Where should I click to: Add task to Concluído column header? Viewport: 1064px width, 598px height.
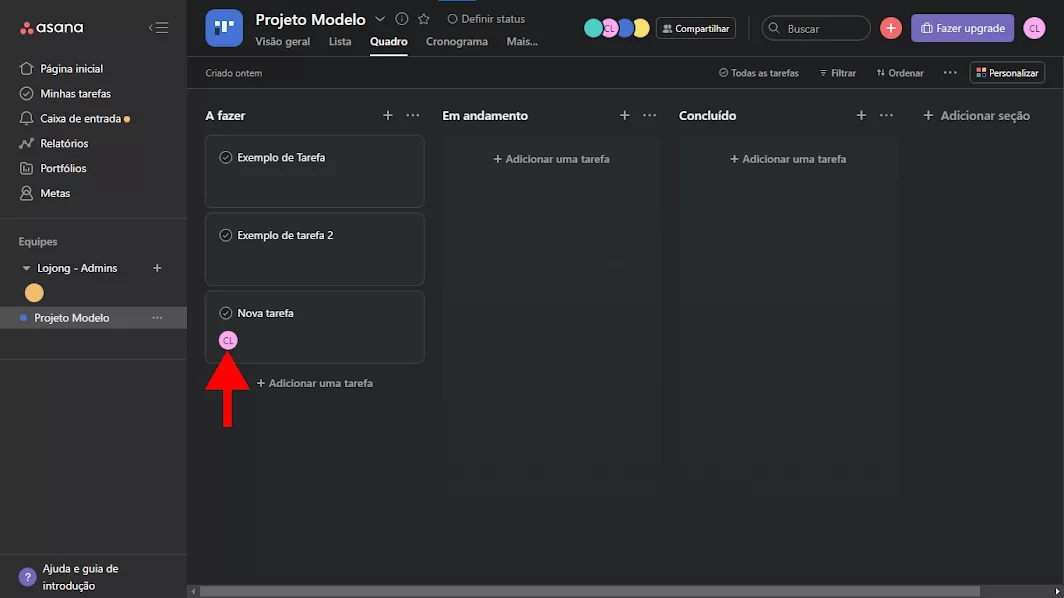pos(861,115)
